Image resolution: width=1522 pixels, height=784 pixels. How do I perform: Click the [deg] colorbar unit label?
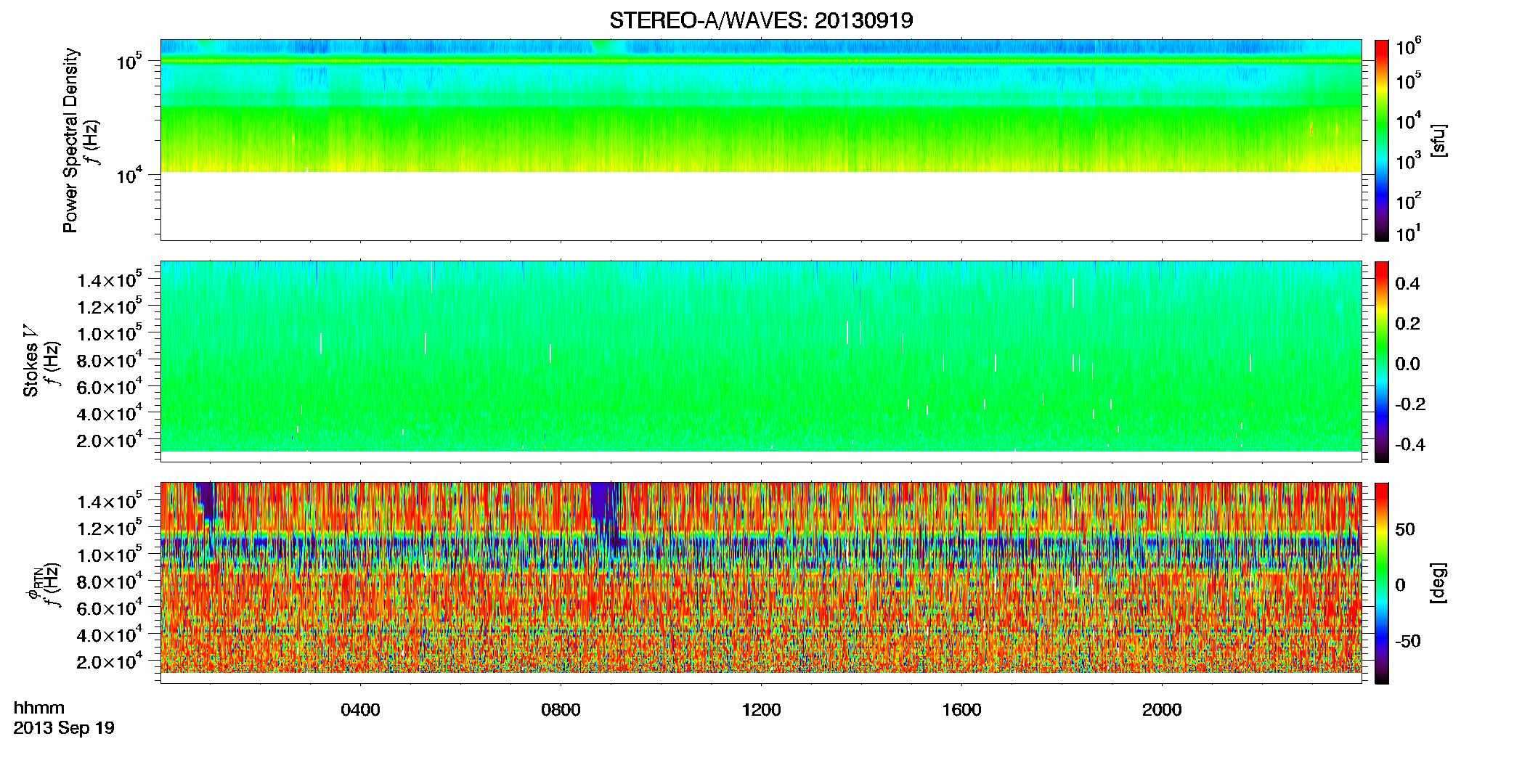point(1438,583)
